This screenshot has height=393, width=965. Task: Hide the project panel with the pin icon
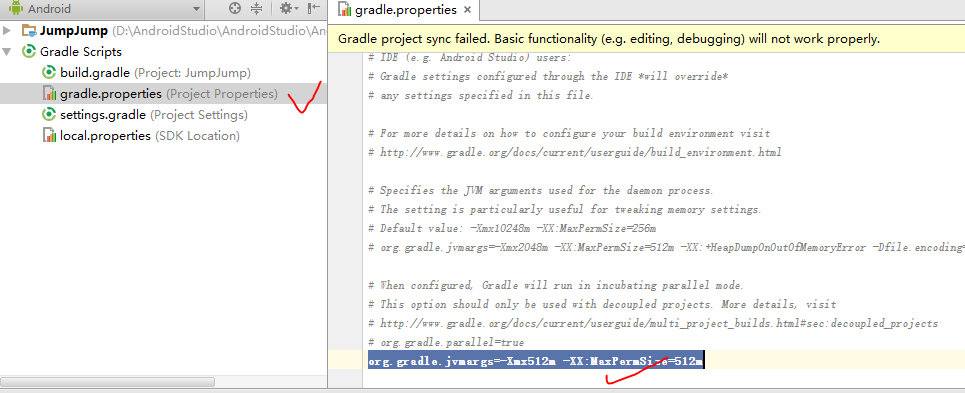point(313,9)
